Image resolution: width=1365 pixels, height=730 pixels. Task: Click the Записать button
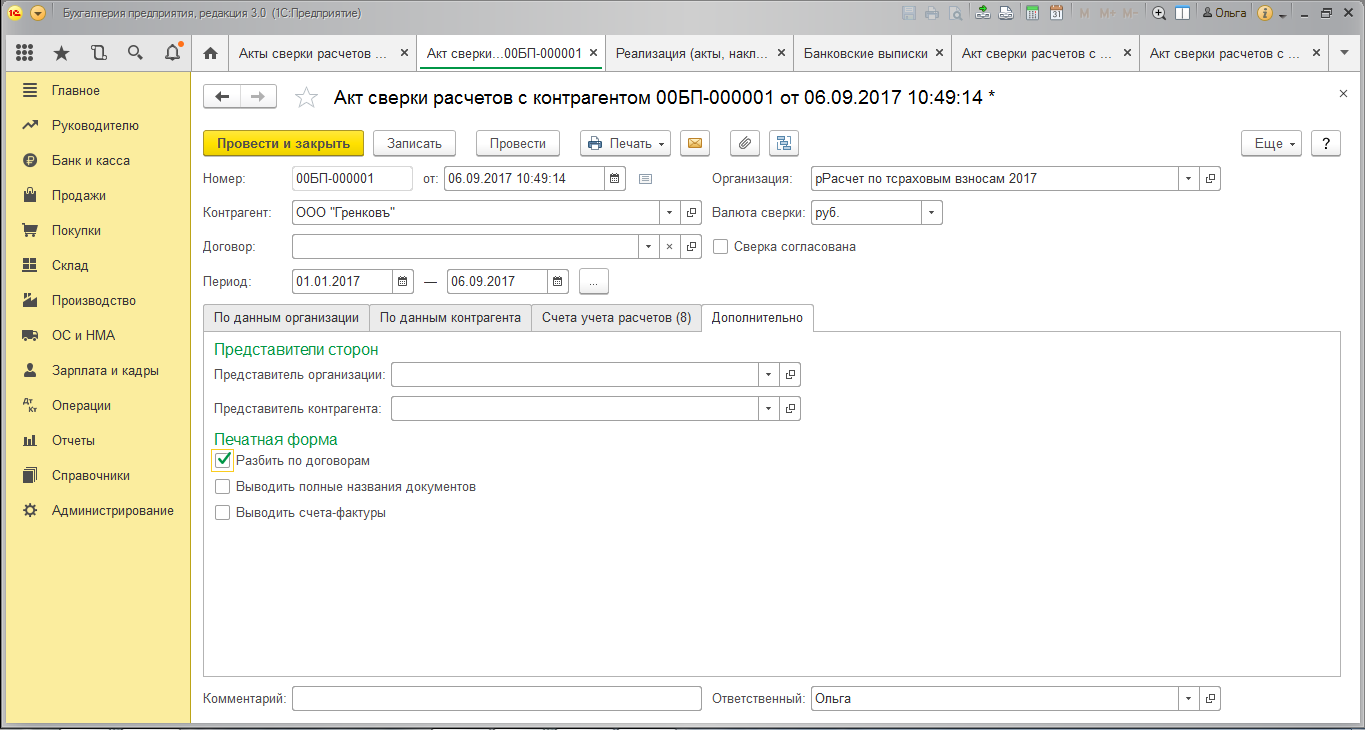[415, 143]
